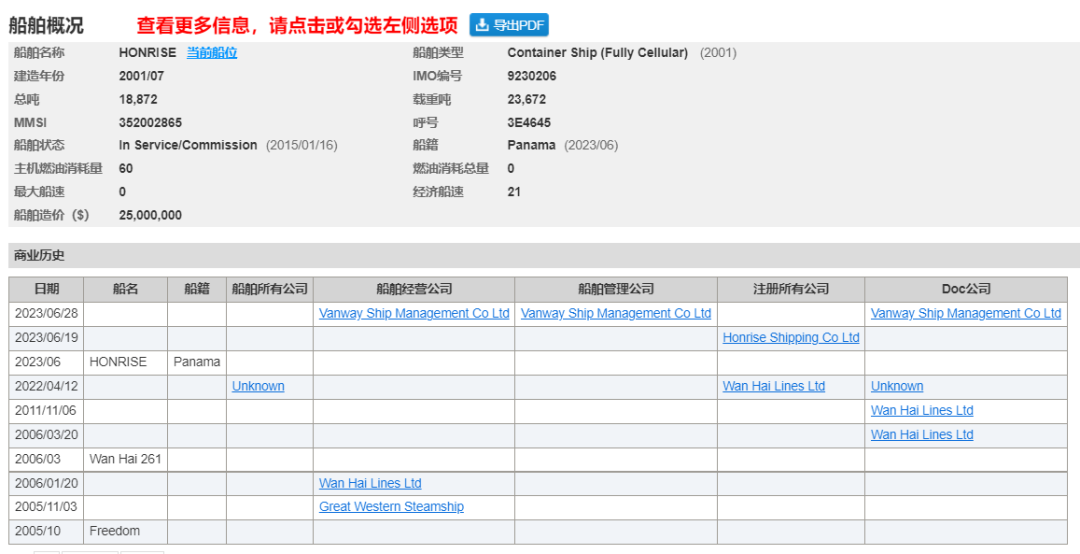The width and height of the screenshot is (1080, 554).
Task: Click Unknown link in 船舶所有公司 column
Action: coord(258,387)
